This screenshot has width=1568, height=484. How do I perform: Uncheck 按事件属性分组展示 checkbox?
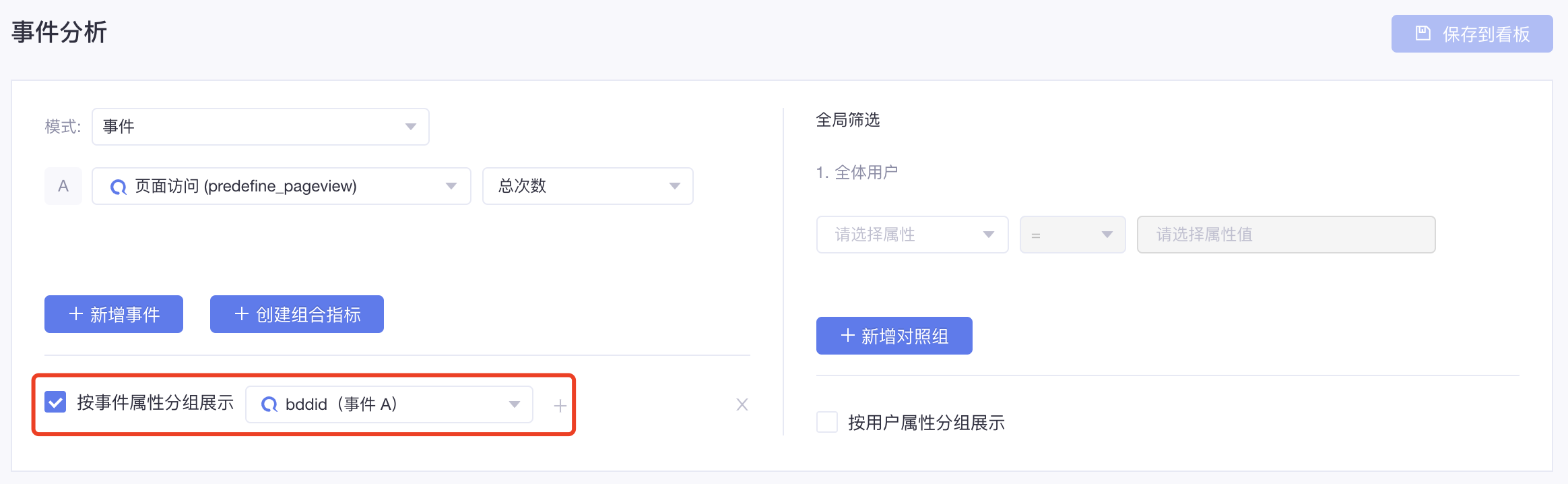[55, 402]
